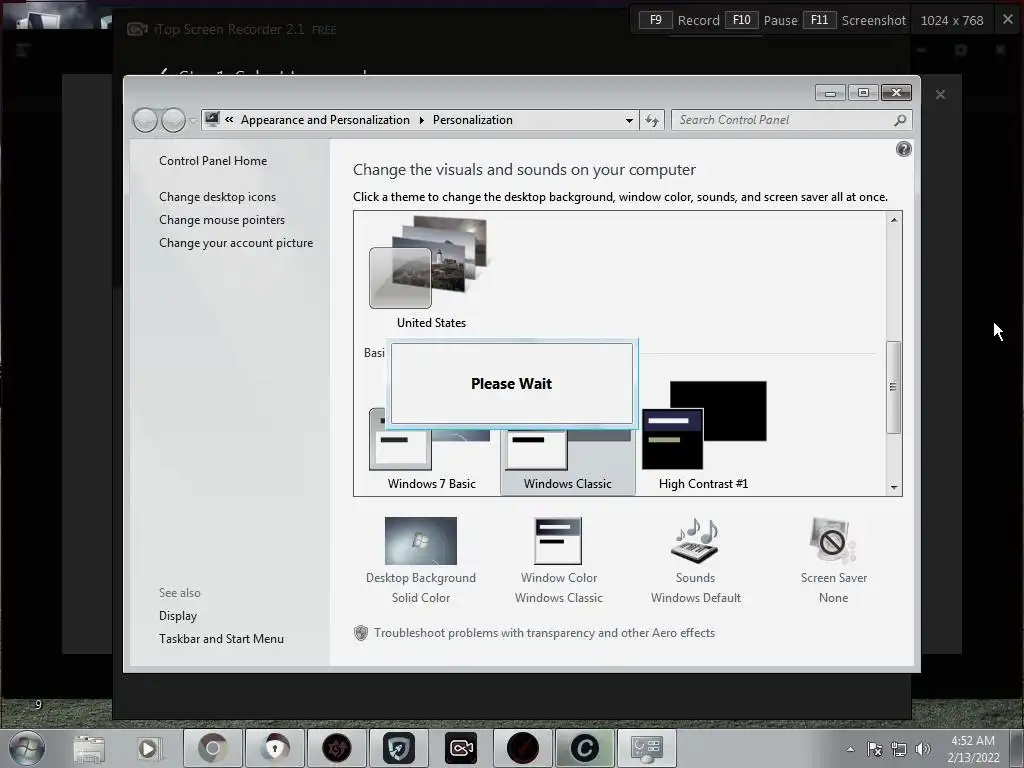Close the recorder hotkey bar
The height and width of the screenshot is (768, 1024).
click(x=1008, y=20)
